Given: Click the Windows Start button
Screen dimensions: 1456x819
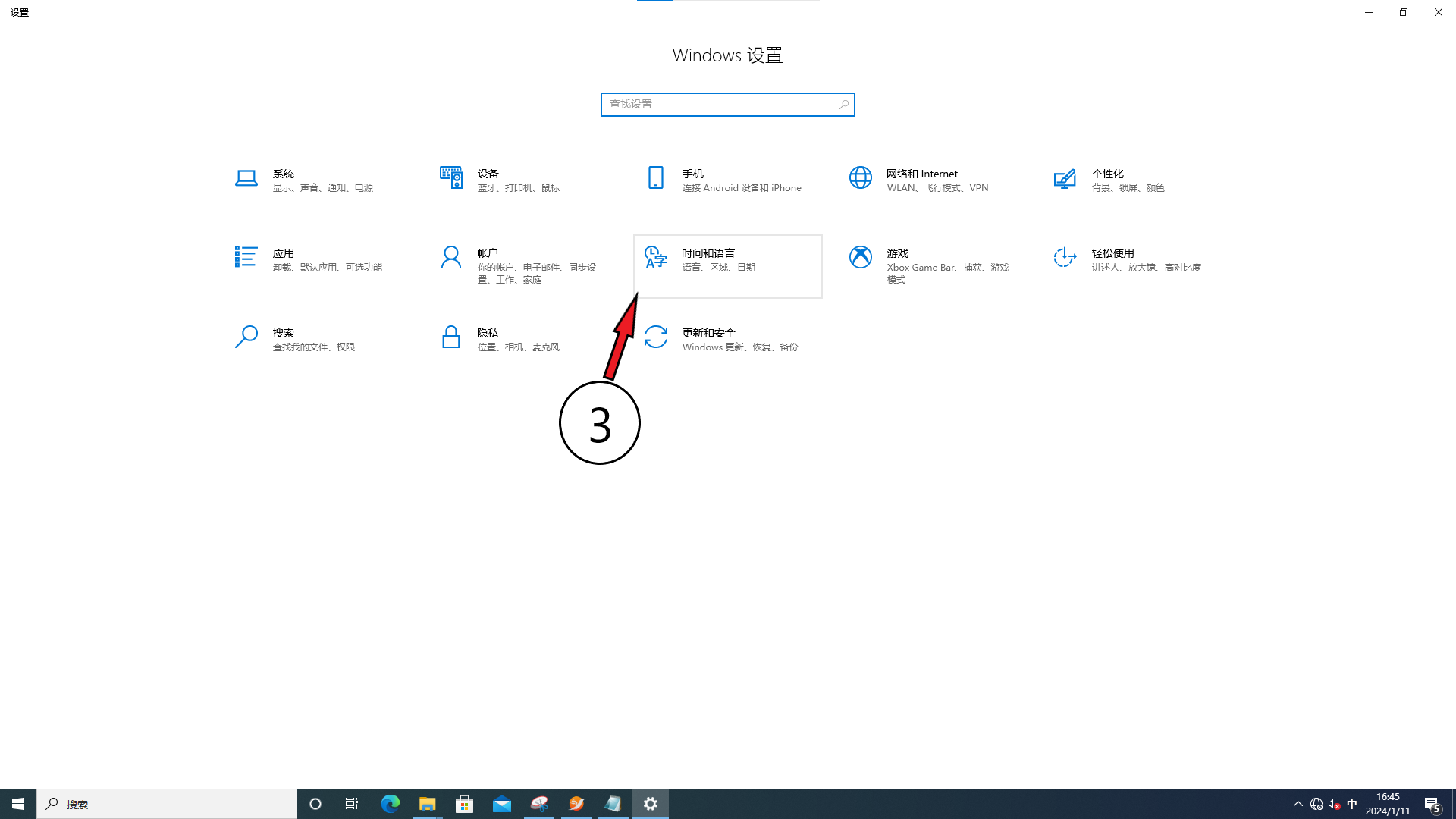Looking at the screenshot, I should tap(18, 804).
